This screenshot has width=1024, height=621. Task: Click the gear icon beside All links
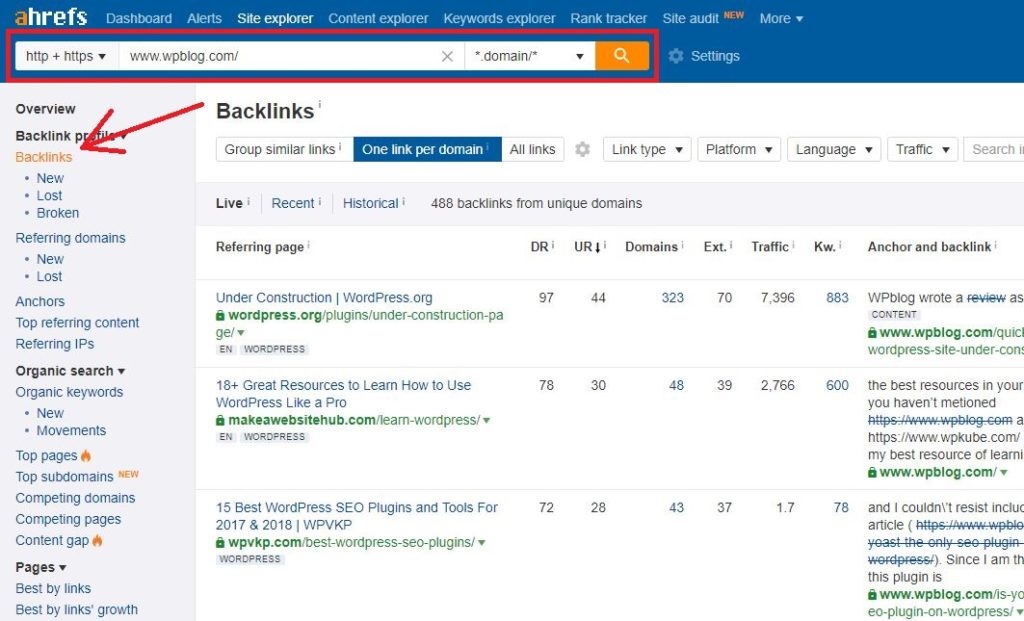tap(583, 150)
